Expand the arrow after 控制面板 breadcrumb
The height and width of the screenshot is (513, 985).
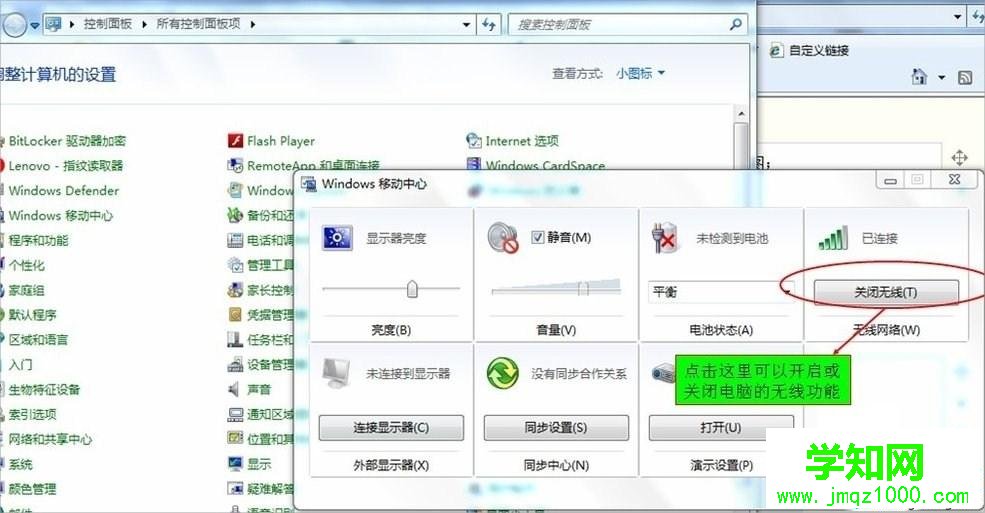coord(144,24)
